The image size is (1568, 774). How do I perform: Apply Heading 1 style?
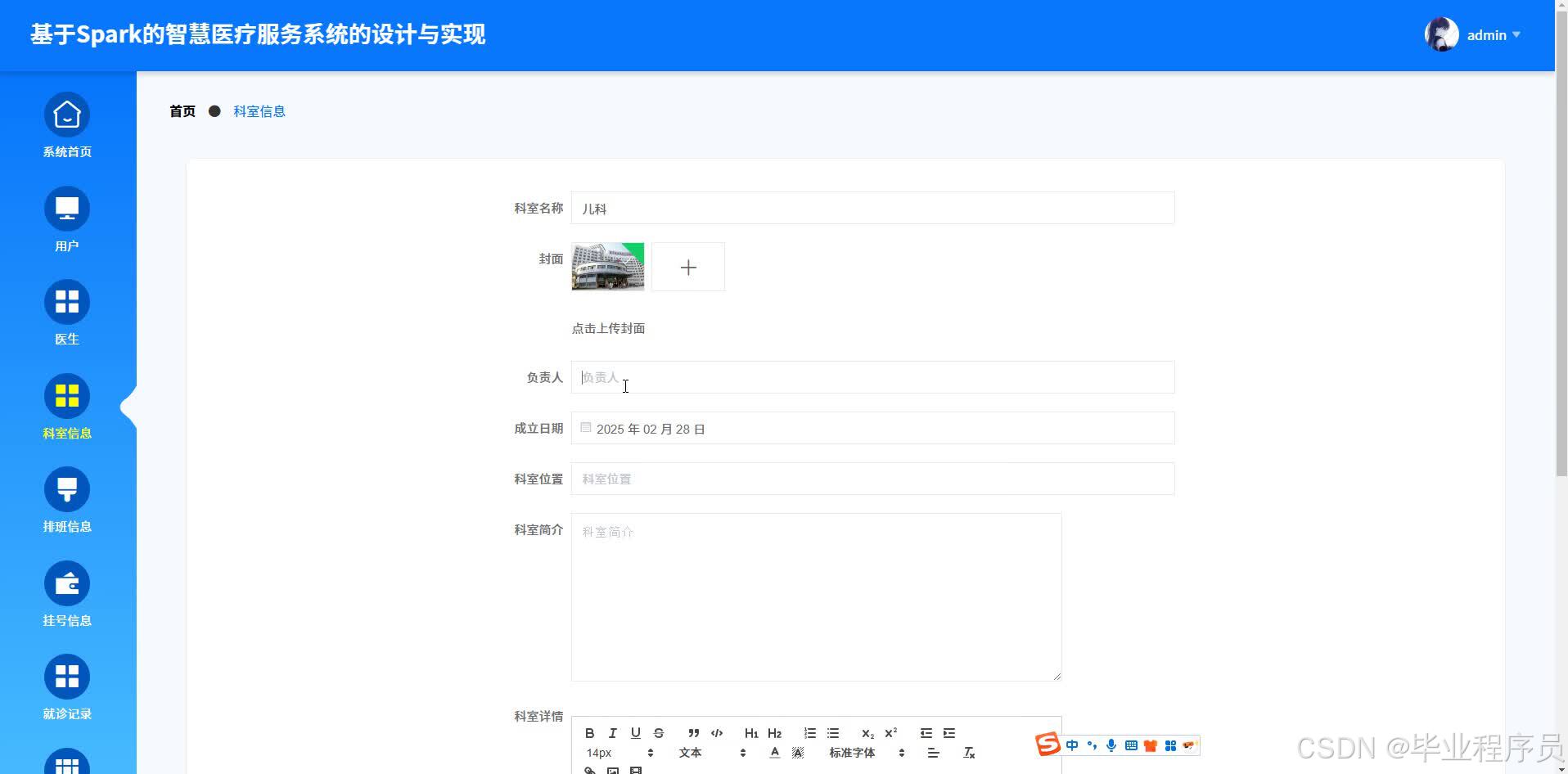[750, 732]
